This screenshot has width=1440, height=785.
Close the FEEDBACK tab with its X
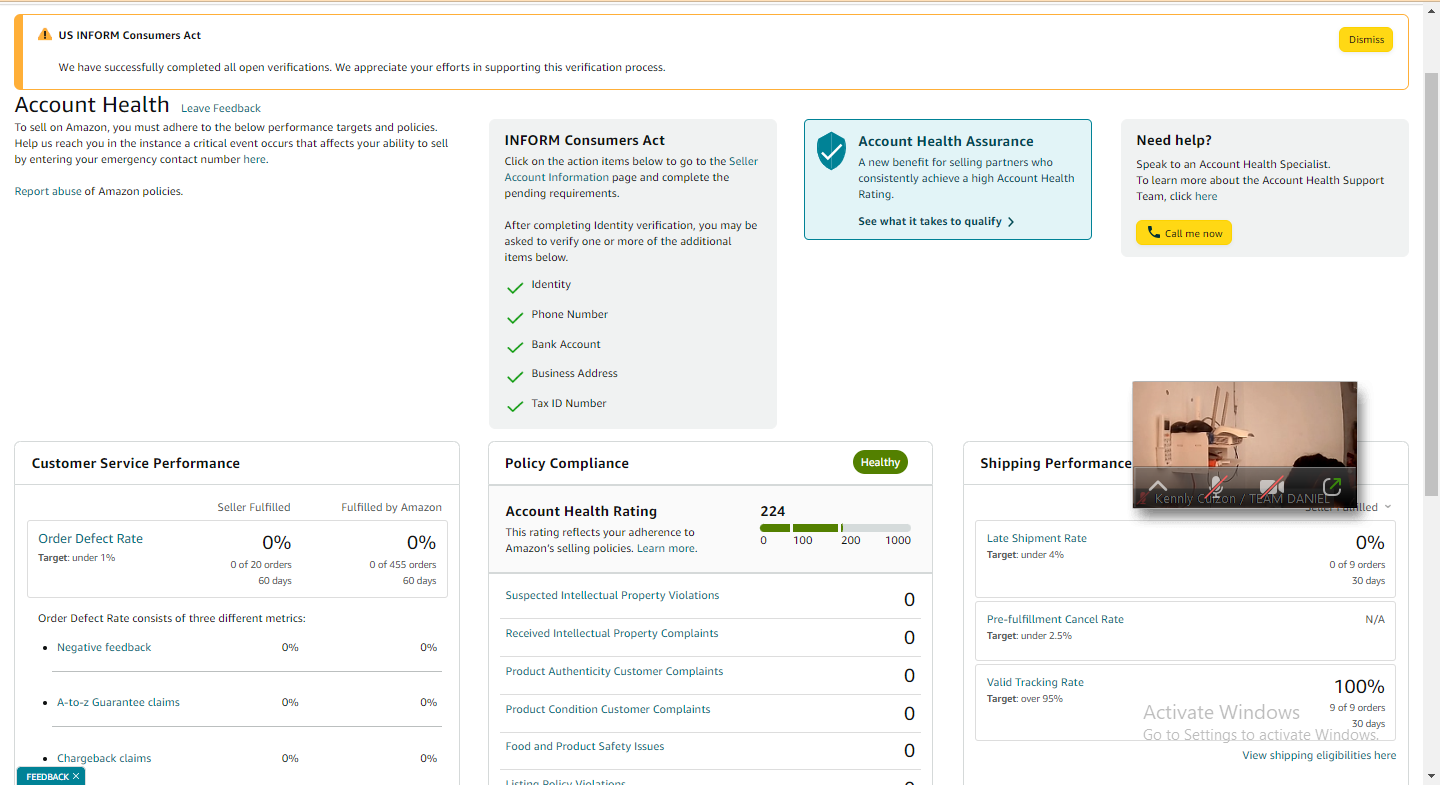(76, 776)
